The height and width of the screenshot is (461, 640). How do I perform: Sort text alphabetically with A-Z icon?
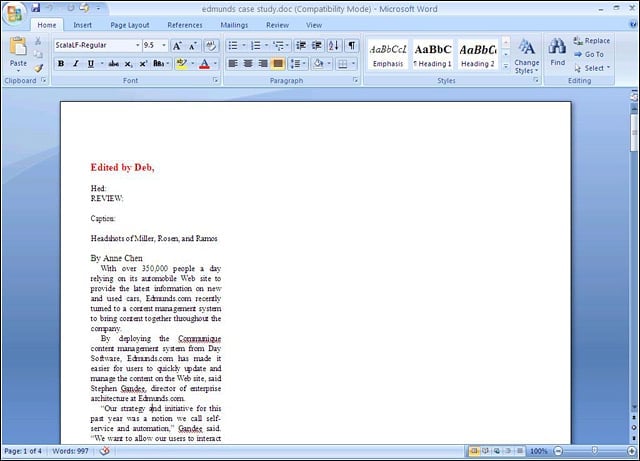click(333, 45)
